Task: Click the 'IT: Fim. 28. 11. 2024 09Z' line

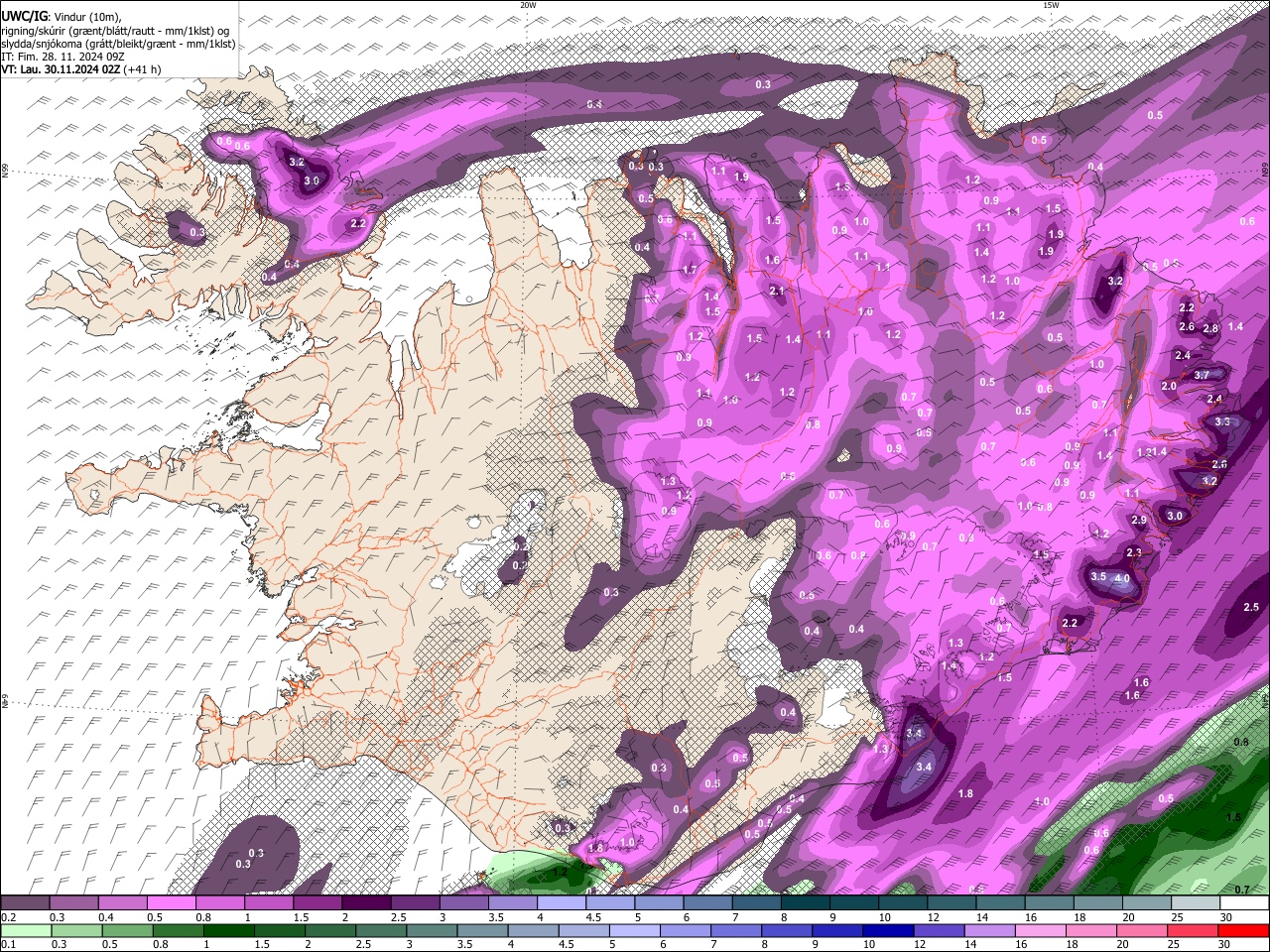Action: click(x=63, y=57)
